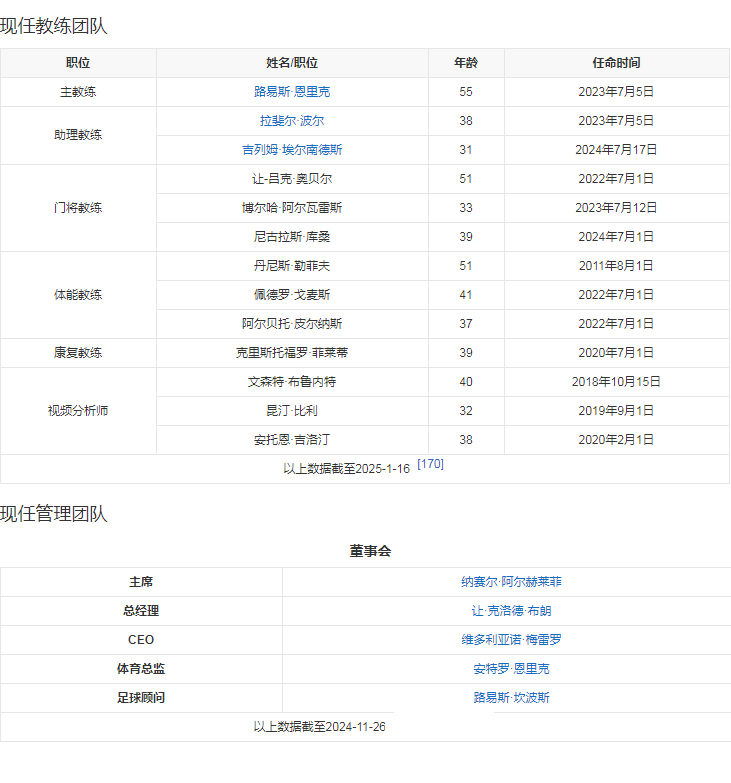Screen dimensions: 731x783
Task: Click the 门将教练 position cell
Action: pos(78,208)
